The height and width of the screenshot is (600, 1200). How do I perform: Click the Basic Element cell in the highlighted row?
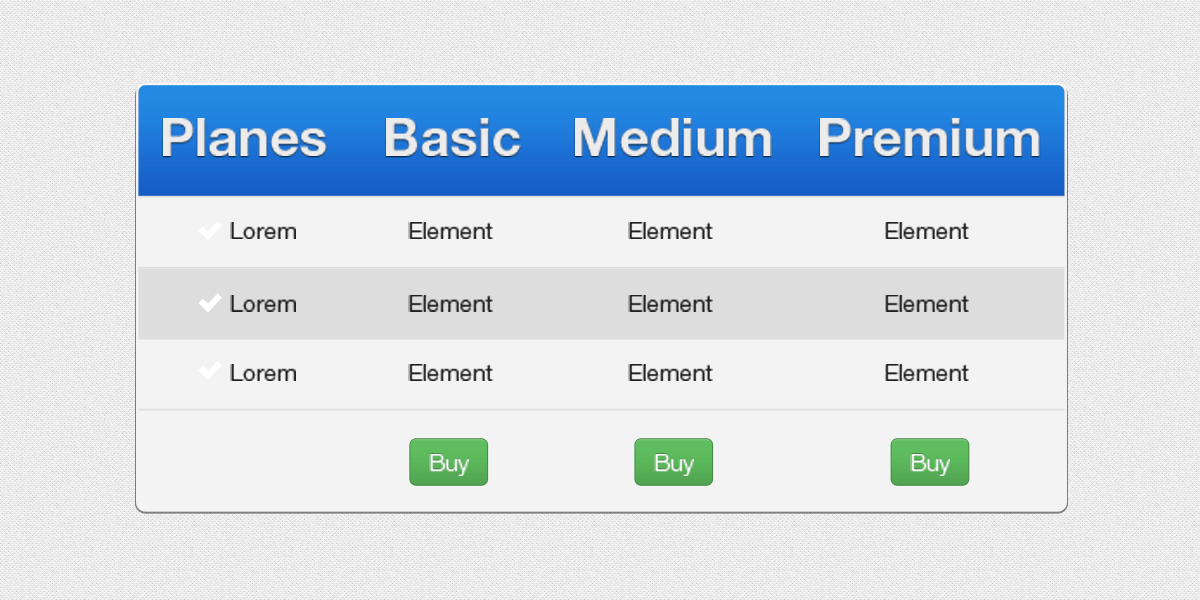pyautogui.click(x=450, y=304)
